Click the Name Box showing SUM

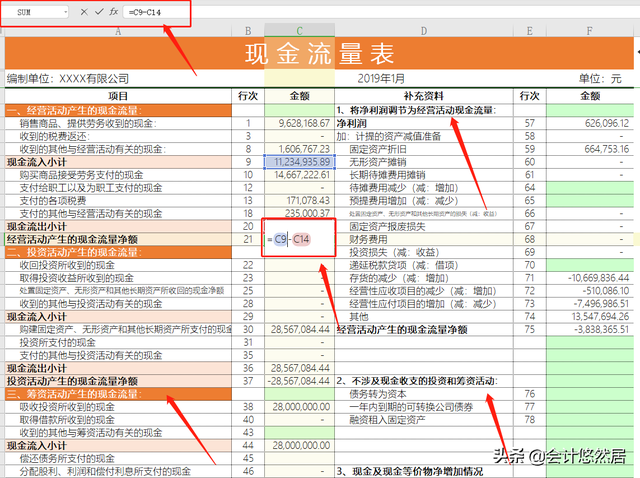point(35,12)
